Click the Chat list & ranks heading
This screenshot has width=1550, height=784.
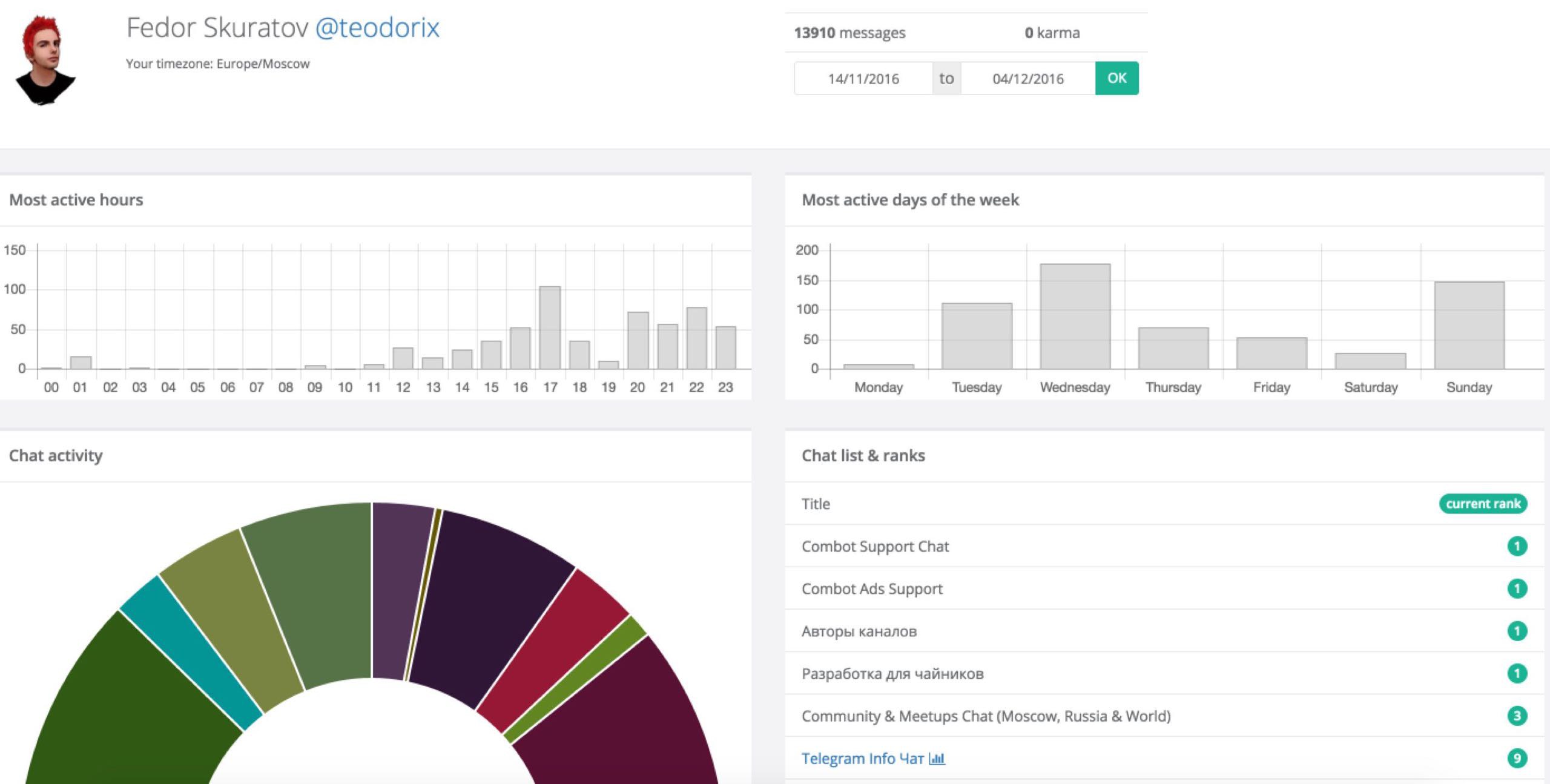pyautogui.click(x=863, y=455)
